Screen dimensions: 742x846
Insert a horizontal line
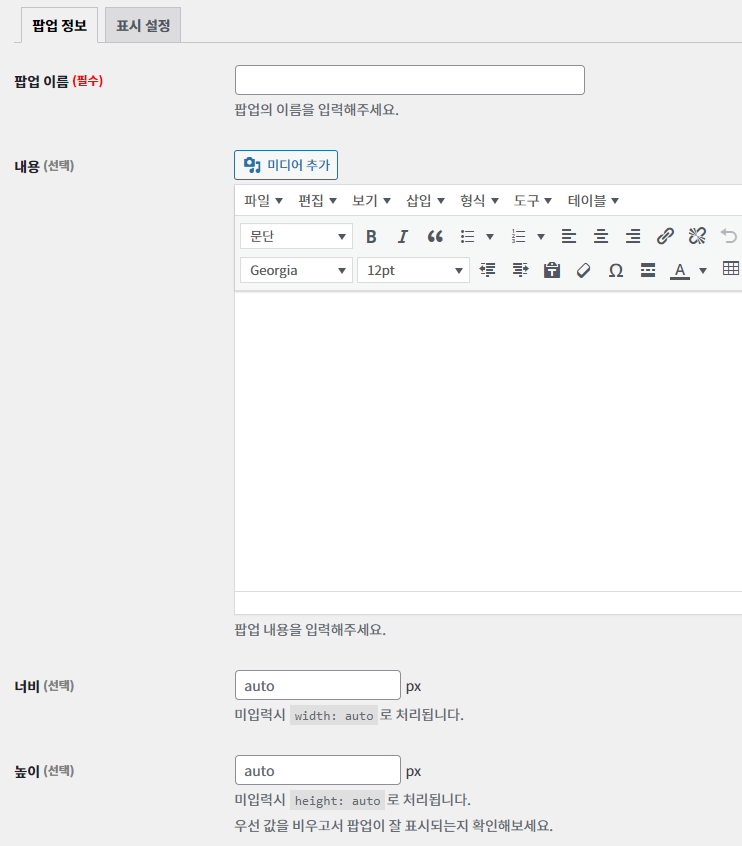(648, 270)
